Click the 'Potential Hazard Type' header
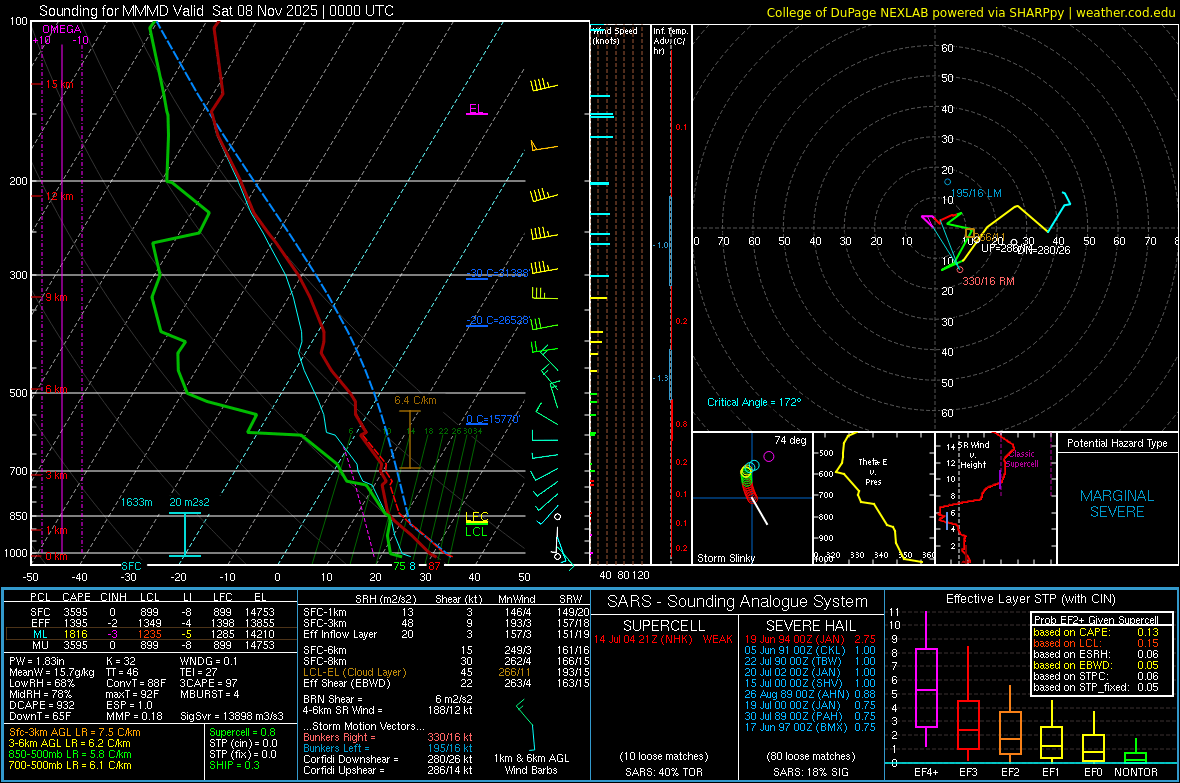The width and height of the screenshot is (1180, 783). tap(1117, 443)
